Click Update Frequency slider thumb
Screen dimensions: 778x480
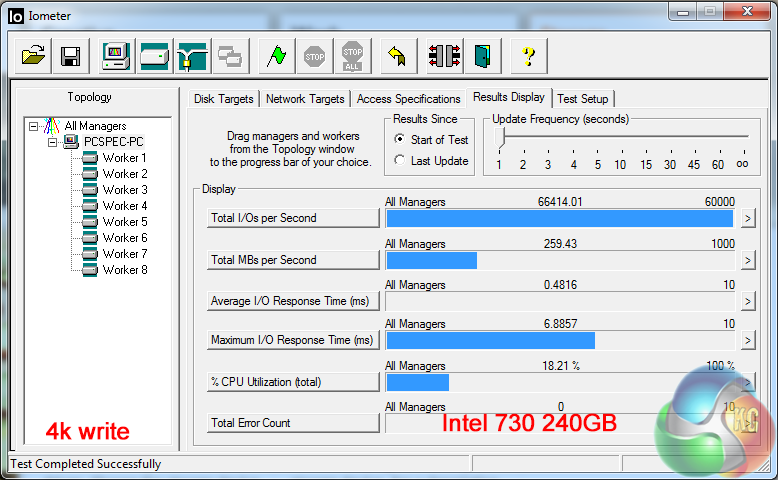(x=500, y=137)
